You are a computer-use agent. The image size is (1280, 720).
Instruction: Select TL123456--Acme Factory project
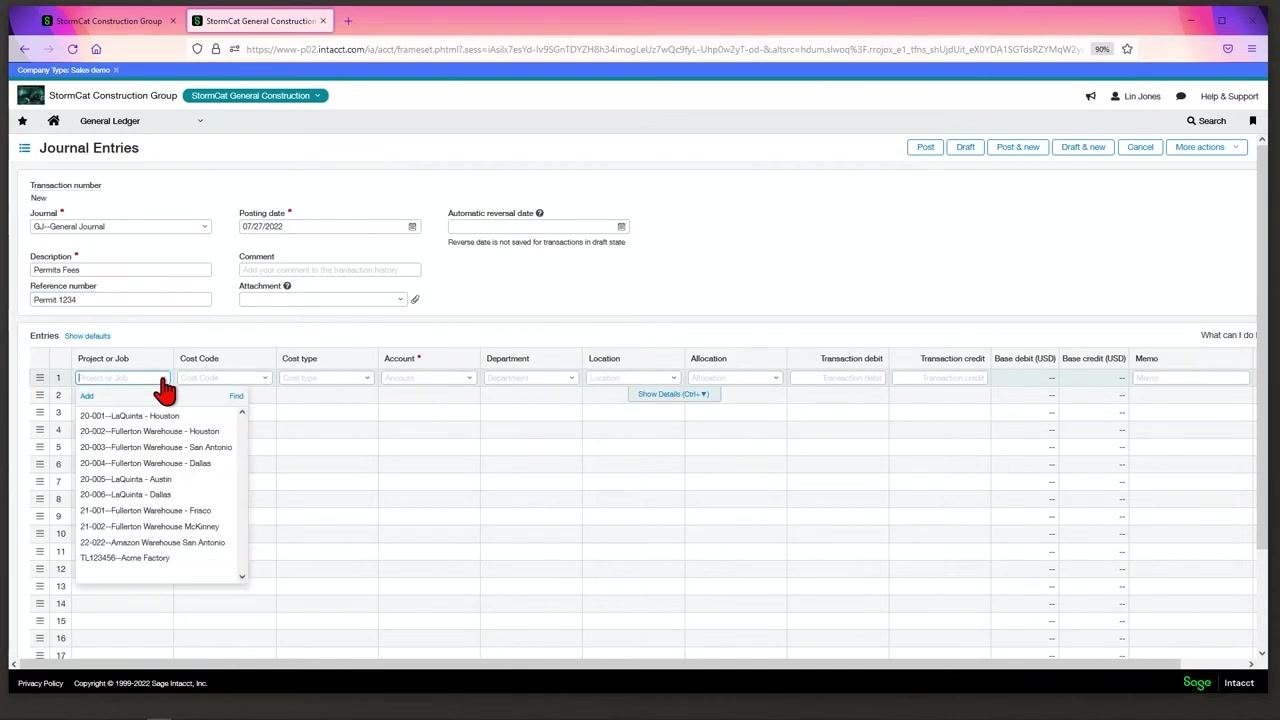click(125, 558)
